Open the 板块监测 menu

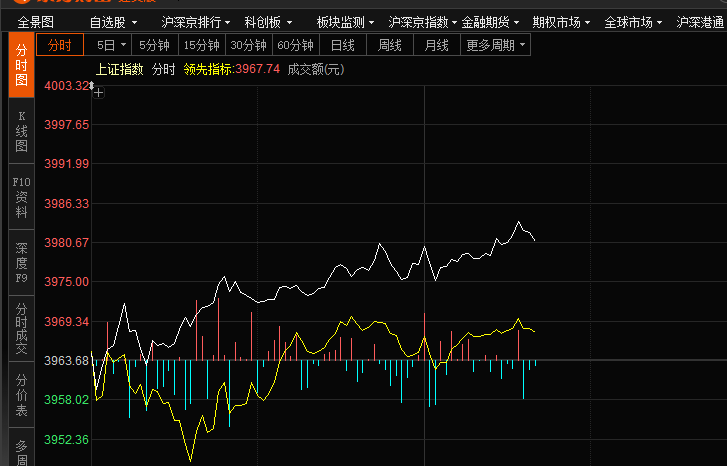(x=345, y=21)
